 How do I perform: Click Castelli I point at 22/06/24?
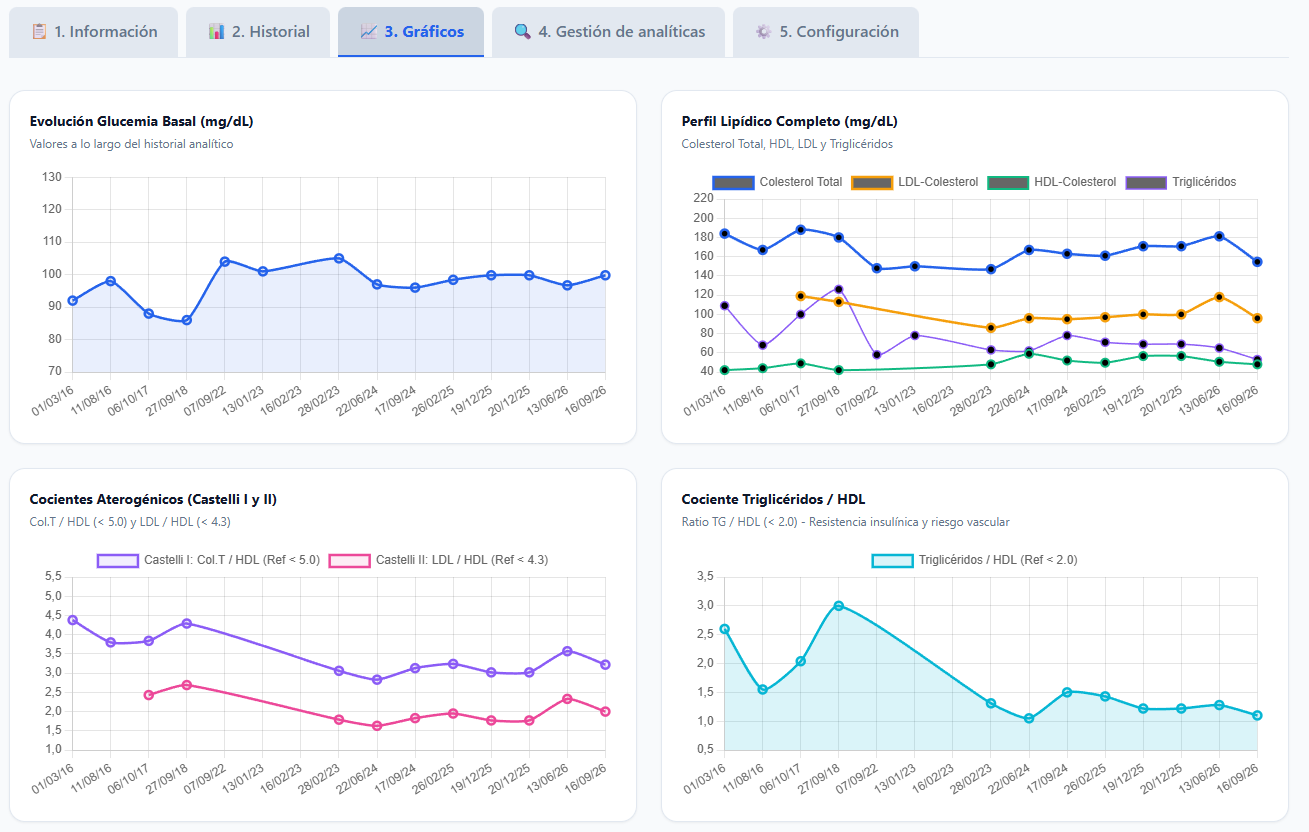pyautogui.click(x=377, y=680)
